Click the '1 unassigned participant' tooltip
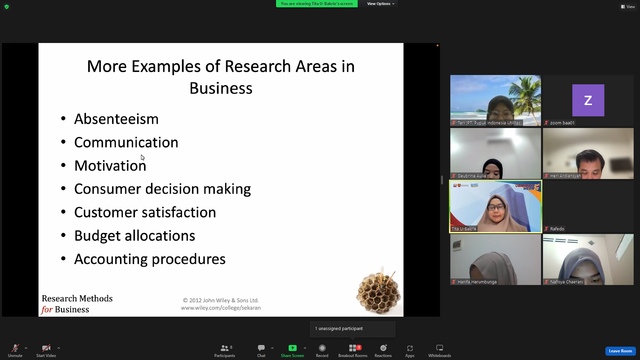The width and height of the screenshot is (640, 360). (x=353, y=329)
